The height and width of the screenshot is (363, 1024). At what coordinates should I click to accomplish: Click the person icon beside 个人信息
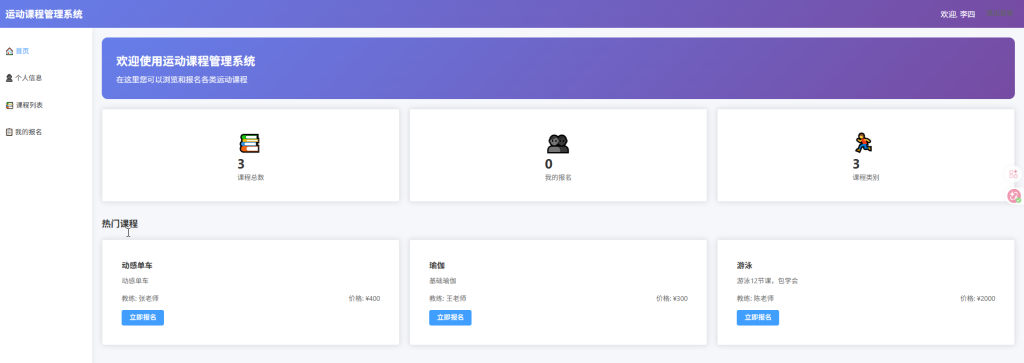[9, 78]
